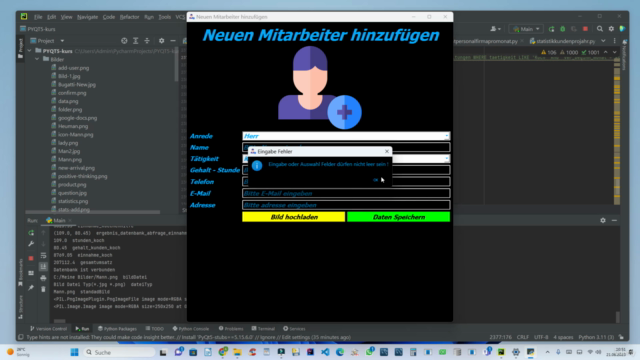640x360 pixels.
Task: Toggle soft-wrap icon in Run panel
Action: click(43, 256)
